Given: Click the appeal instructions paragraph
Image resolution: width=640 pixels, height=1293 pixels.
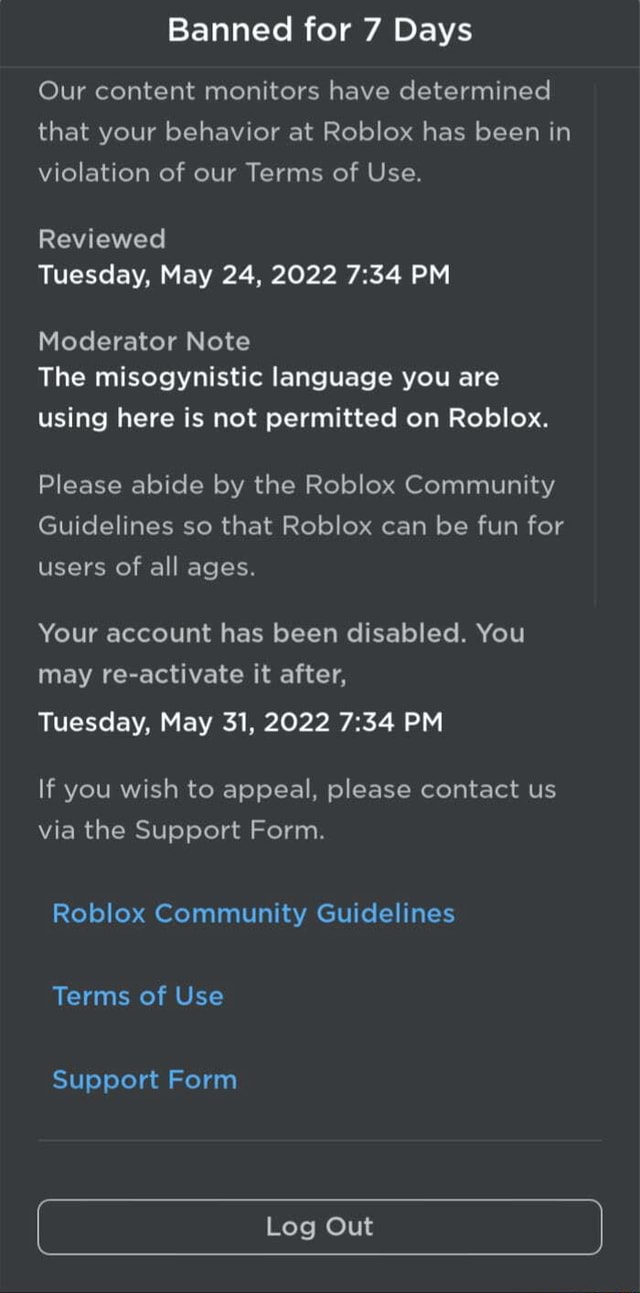Looking at the screenshot, I should 296,808.
